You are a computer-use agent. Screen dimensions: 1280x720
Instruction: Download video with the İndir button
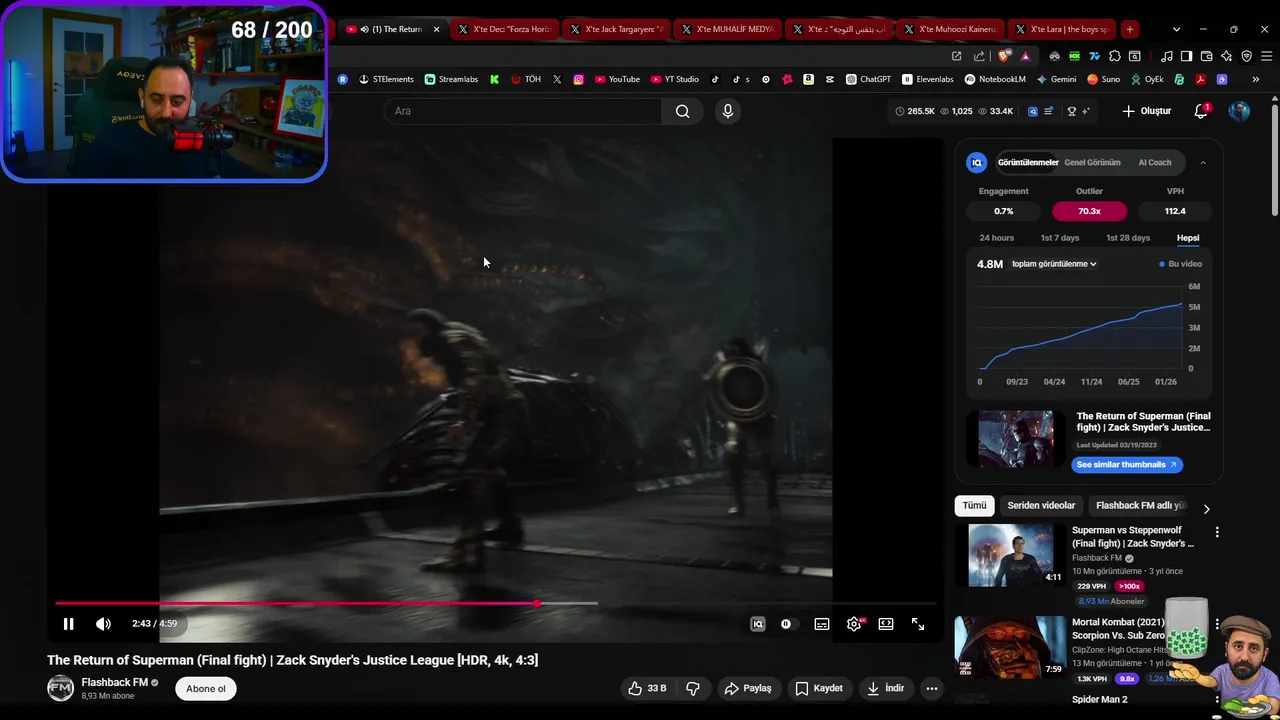coord(886,688)
